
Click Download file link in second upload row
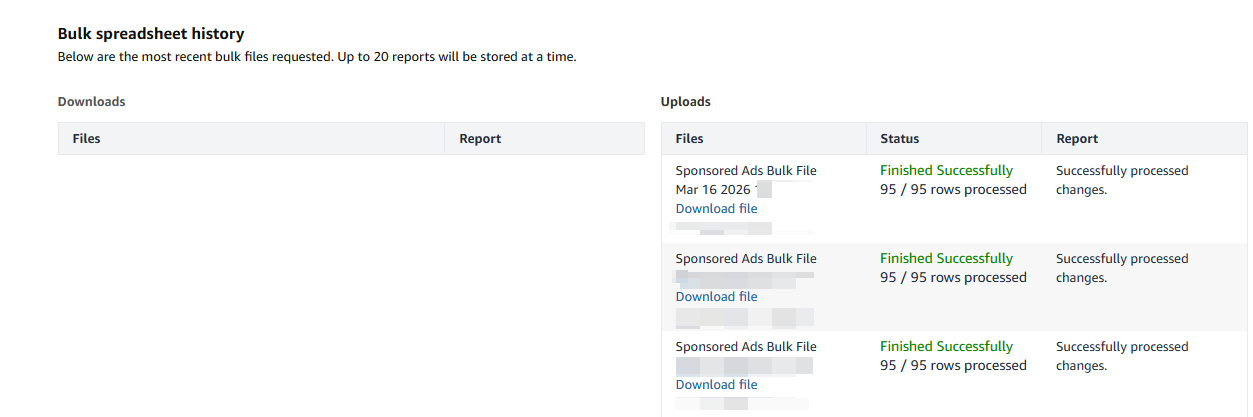716,297
